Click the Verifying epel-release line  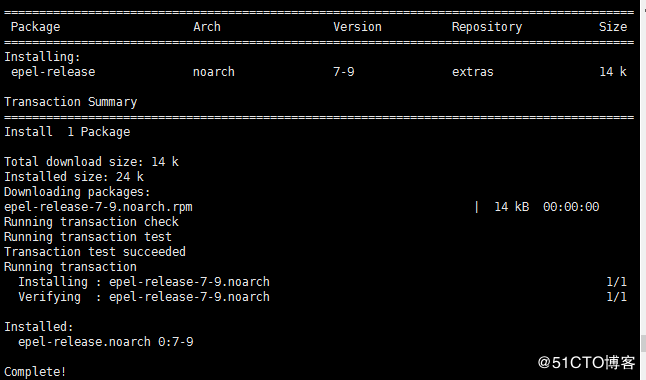click(144, 297)
